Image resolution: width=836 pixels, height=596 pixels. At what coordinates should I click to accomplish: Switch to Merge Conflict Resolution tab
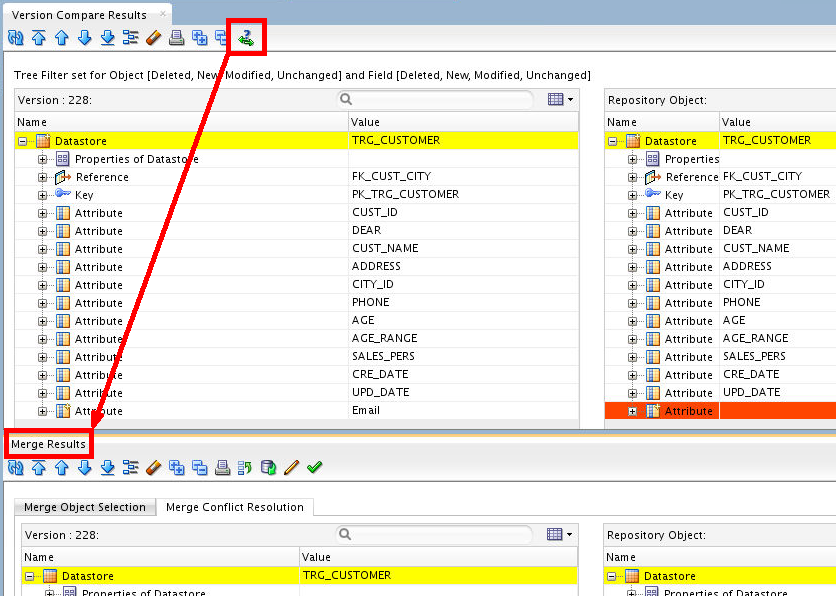[235, 507]
